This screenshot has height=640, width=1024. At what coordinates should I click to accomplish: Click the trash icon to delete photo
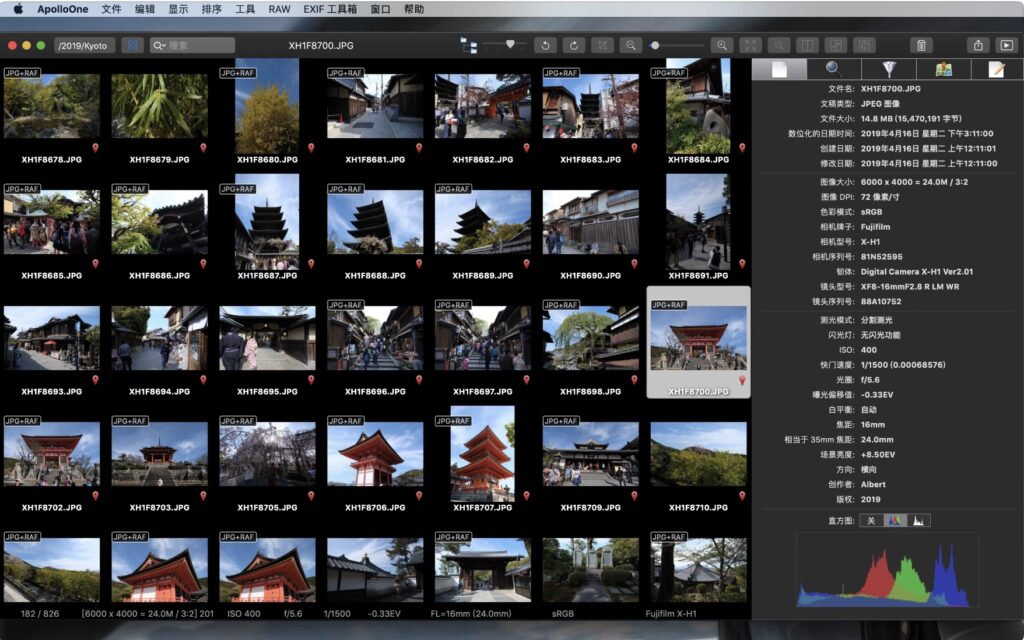point(921,45)
